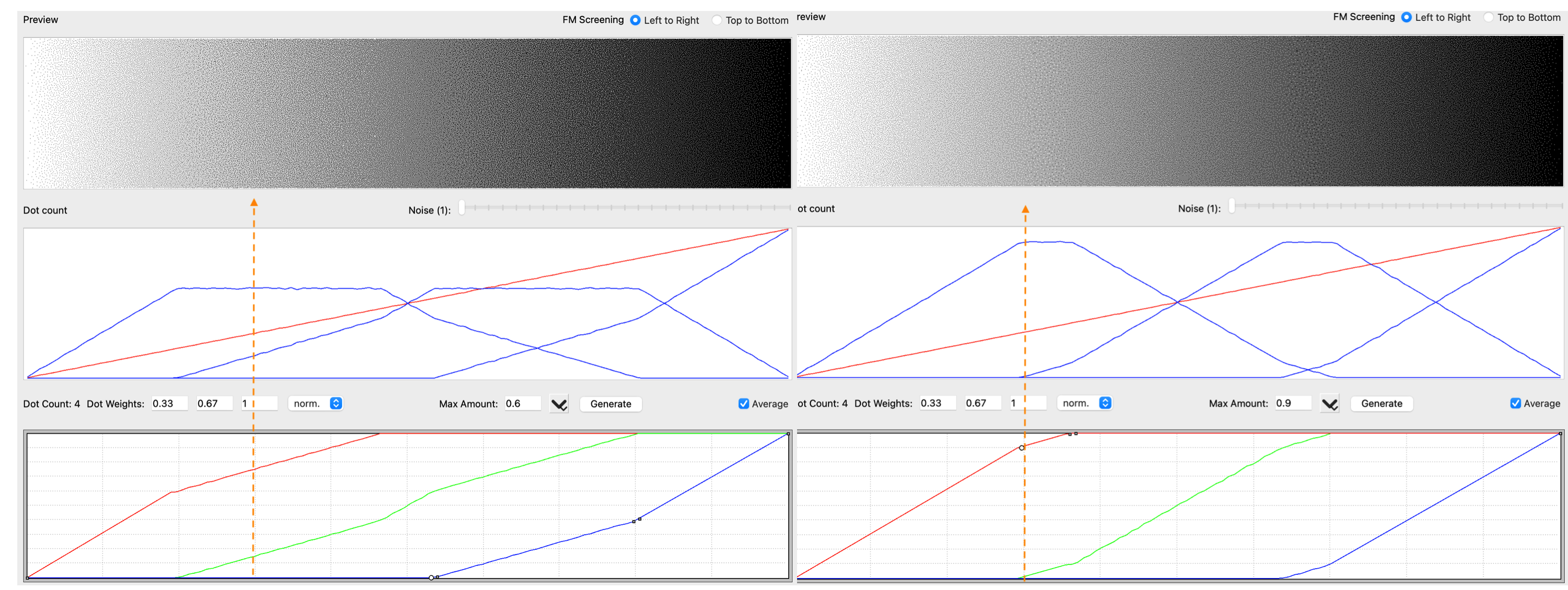Viewport: 1568px width, 590px height.
Task: Click 'Dot Count: 4' text in left panel
Action: 51,403
